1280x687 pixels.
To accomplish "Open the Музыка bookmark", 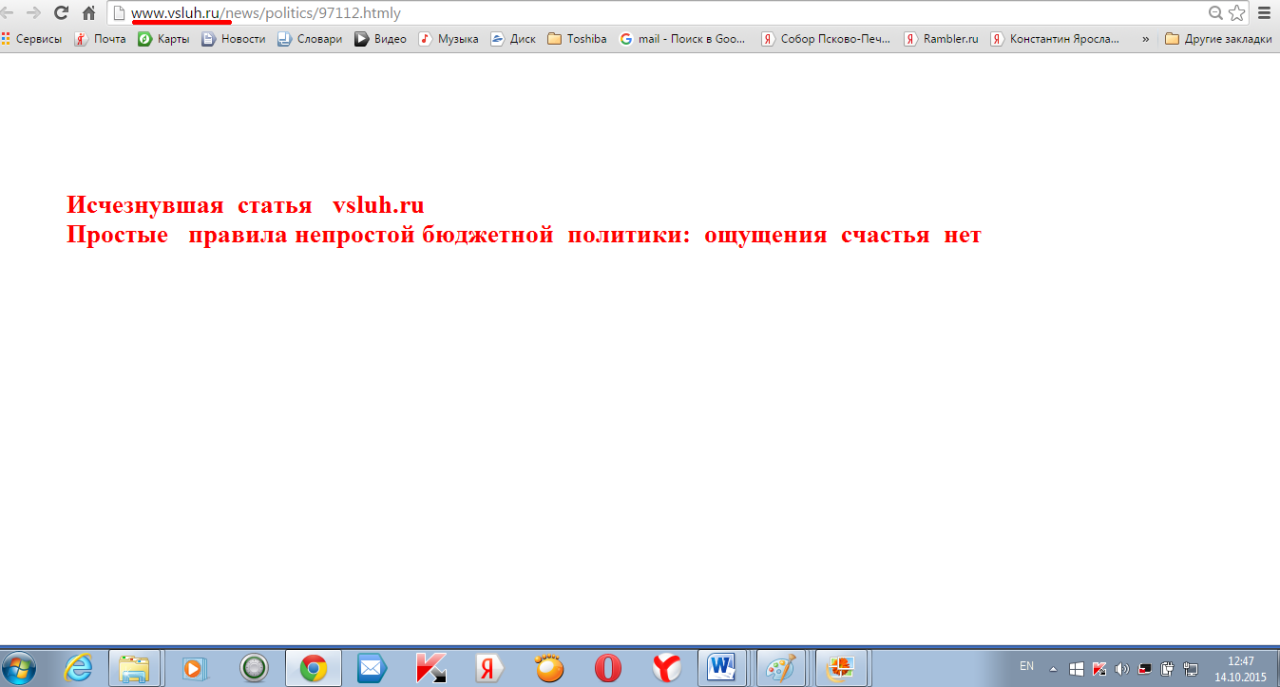I will [448, 39].
